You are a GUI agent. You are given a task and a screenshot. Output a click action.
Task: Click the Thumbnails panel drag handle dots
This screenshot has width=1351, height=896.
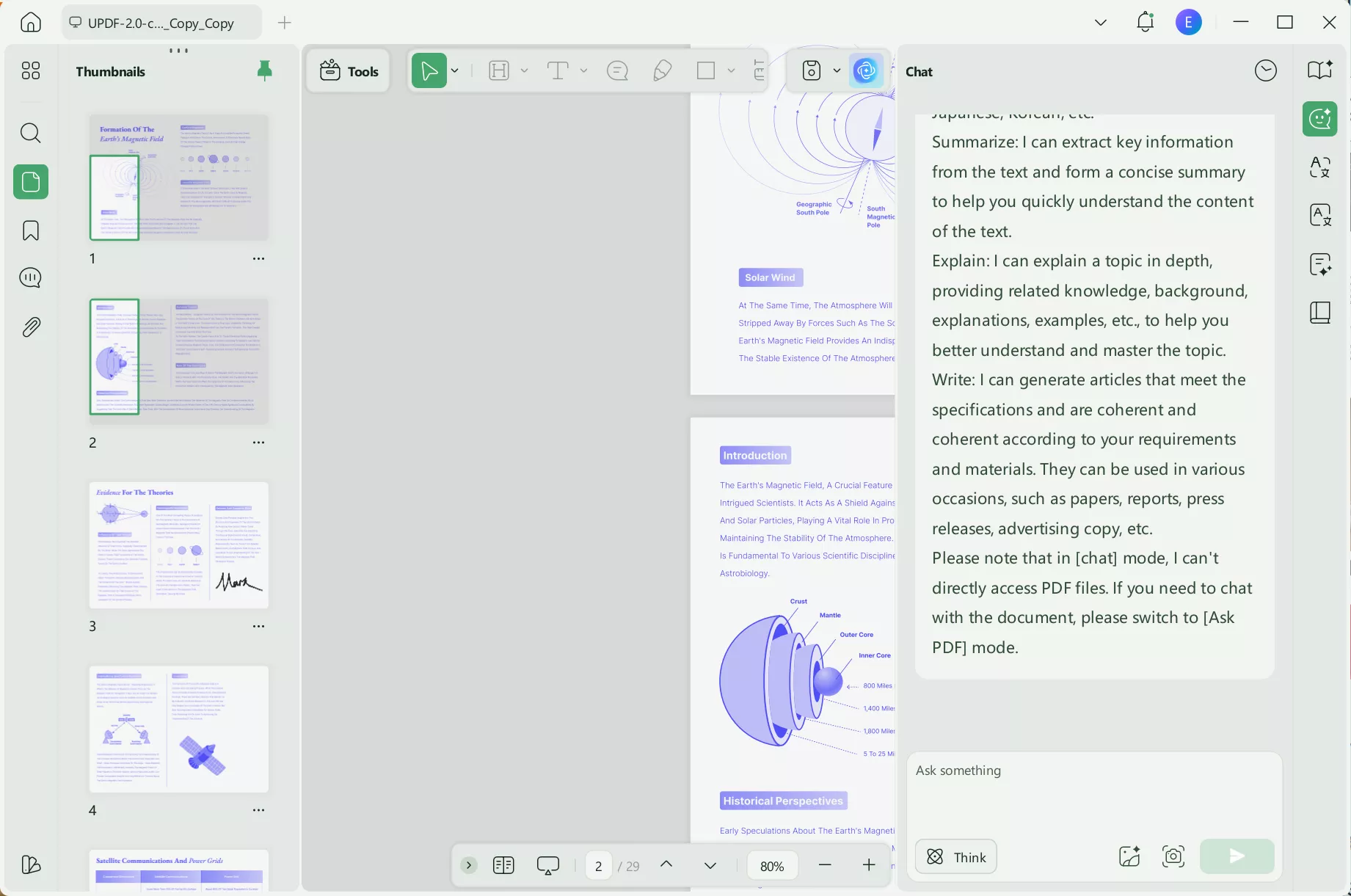tap(179, 51)
